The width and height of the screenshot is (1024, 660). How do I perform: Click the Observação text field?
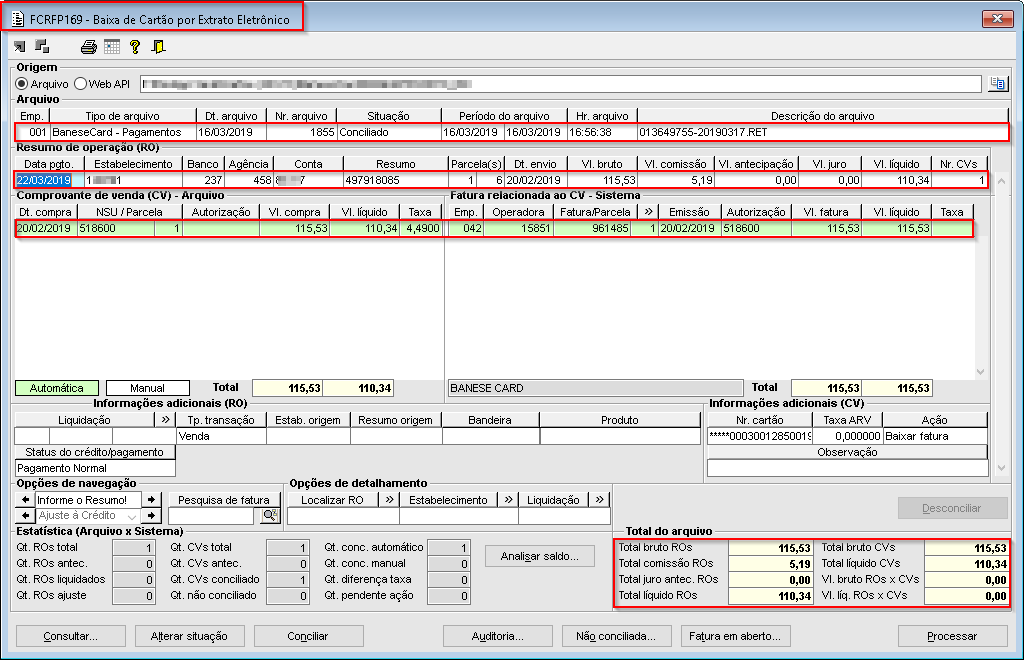[x=847, y=468]
